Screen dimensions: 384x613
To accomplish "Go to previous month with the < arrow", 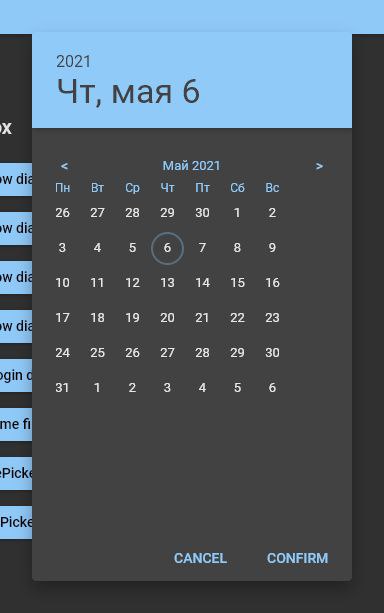I will click(65, 166).
